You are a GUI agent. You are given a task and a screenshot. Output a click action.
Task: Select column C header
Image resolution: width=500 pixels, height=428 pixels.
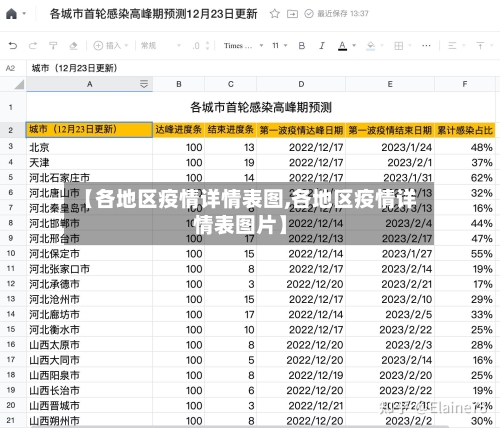pyautogui.click(x=231, y=84)
